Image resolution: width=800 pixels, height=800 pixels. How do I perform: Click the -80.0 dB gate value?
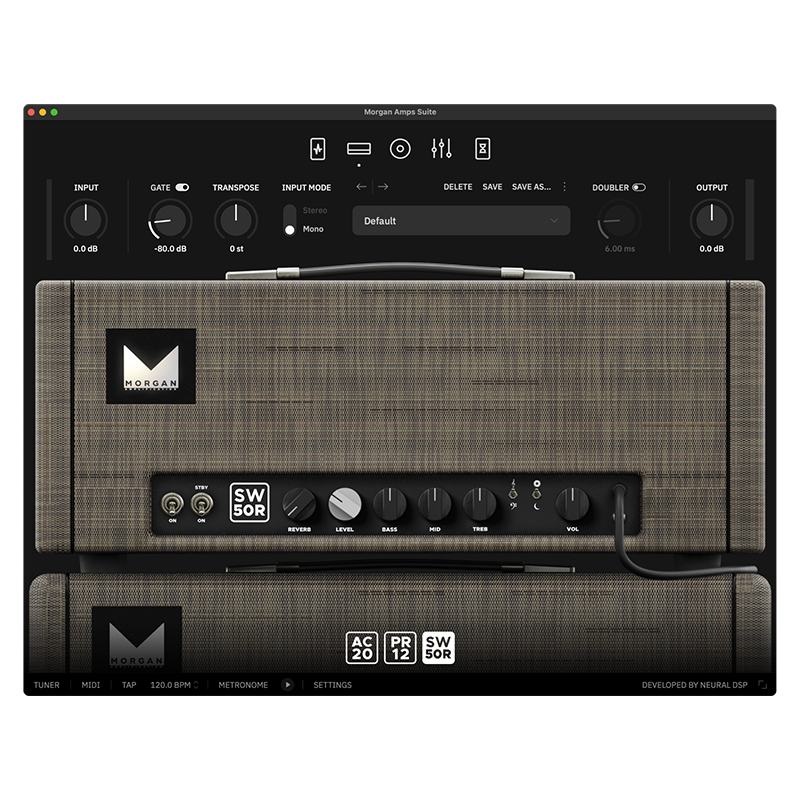tap(170, 248)
